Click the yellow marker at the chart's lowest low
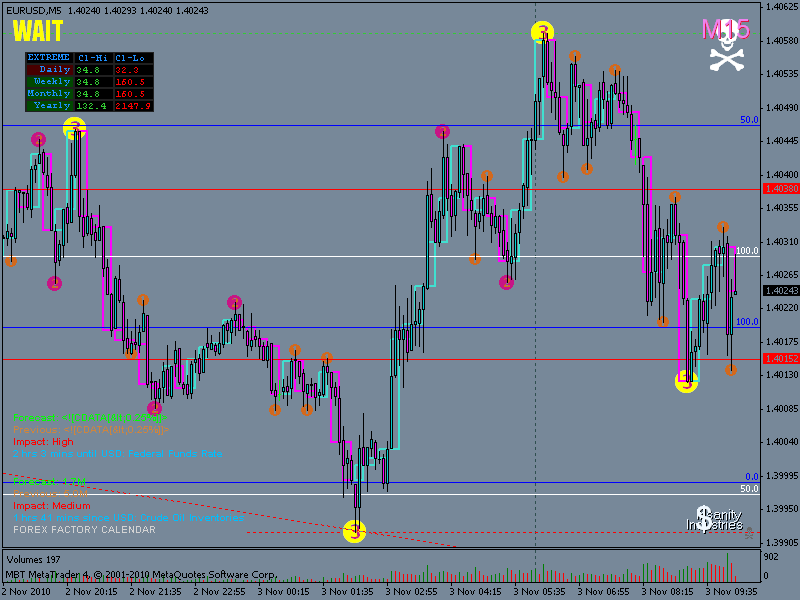Image resolution: width=800 pixels, height=600 pixels. (355, 531)
